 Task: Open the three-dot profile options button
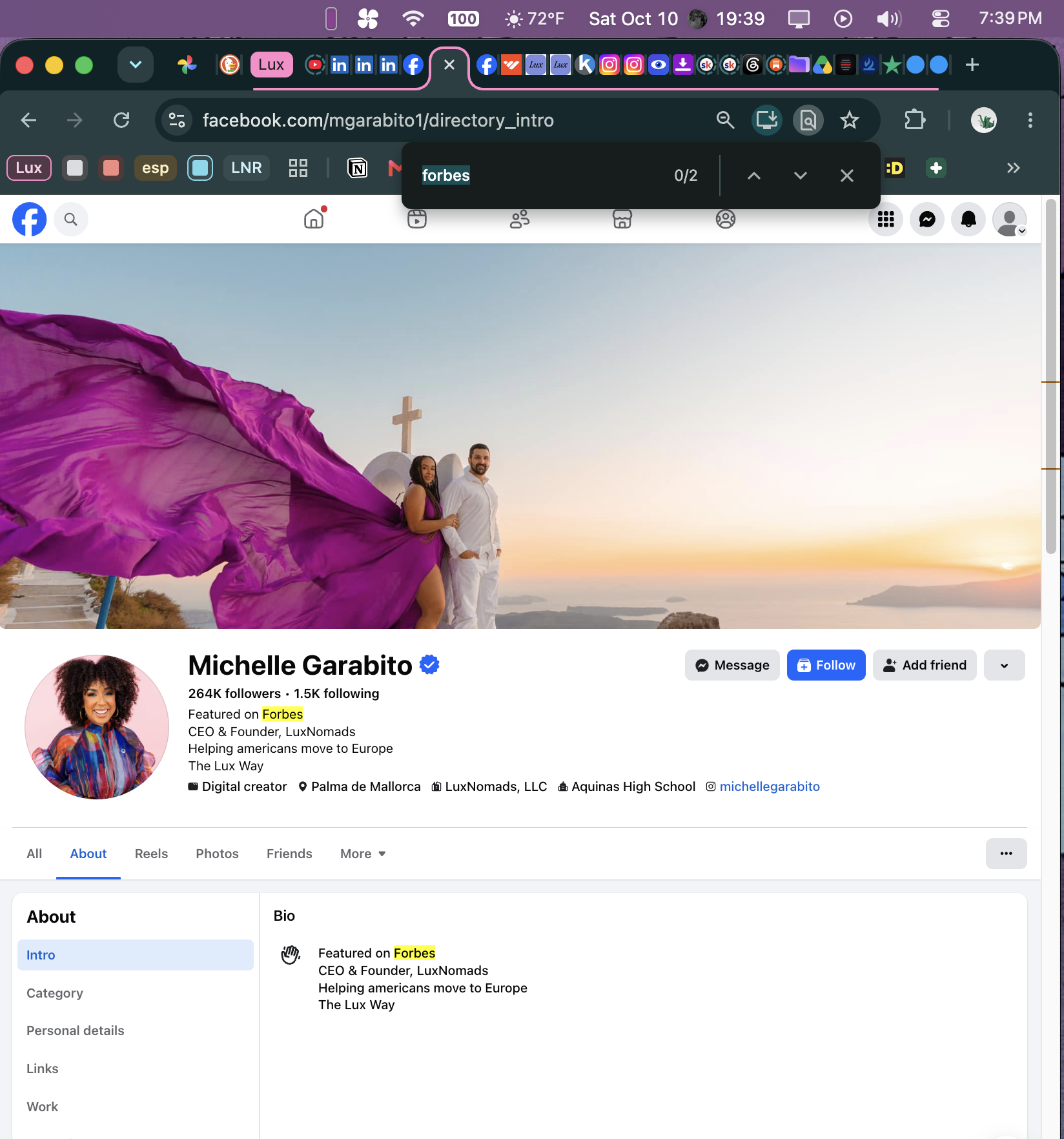pyautogui.click(x=1006, y=854)
